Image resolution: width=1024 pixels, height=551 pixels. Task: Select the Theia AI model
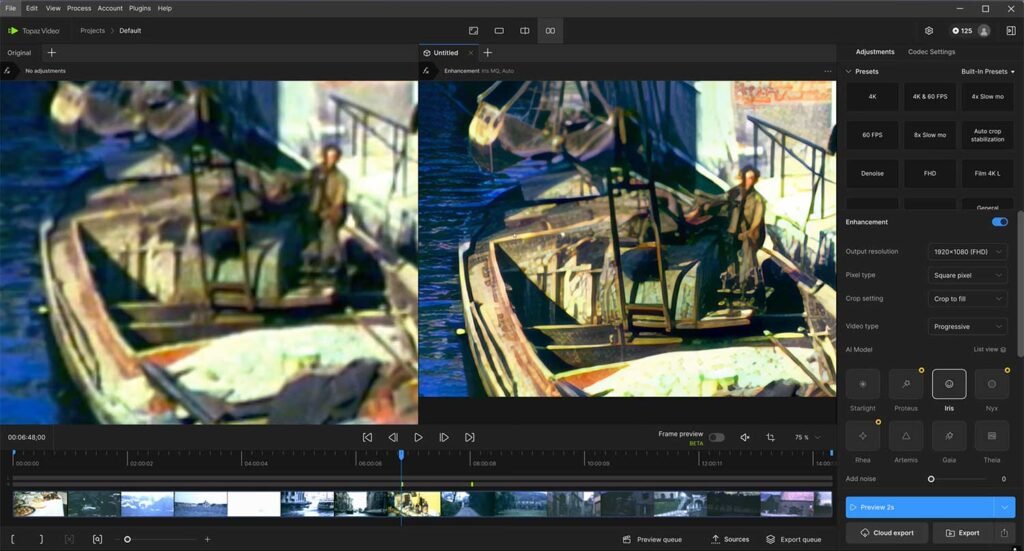point(991,437)
